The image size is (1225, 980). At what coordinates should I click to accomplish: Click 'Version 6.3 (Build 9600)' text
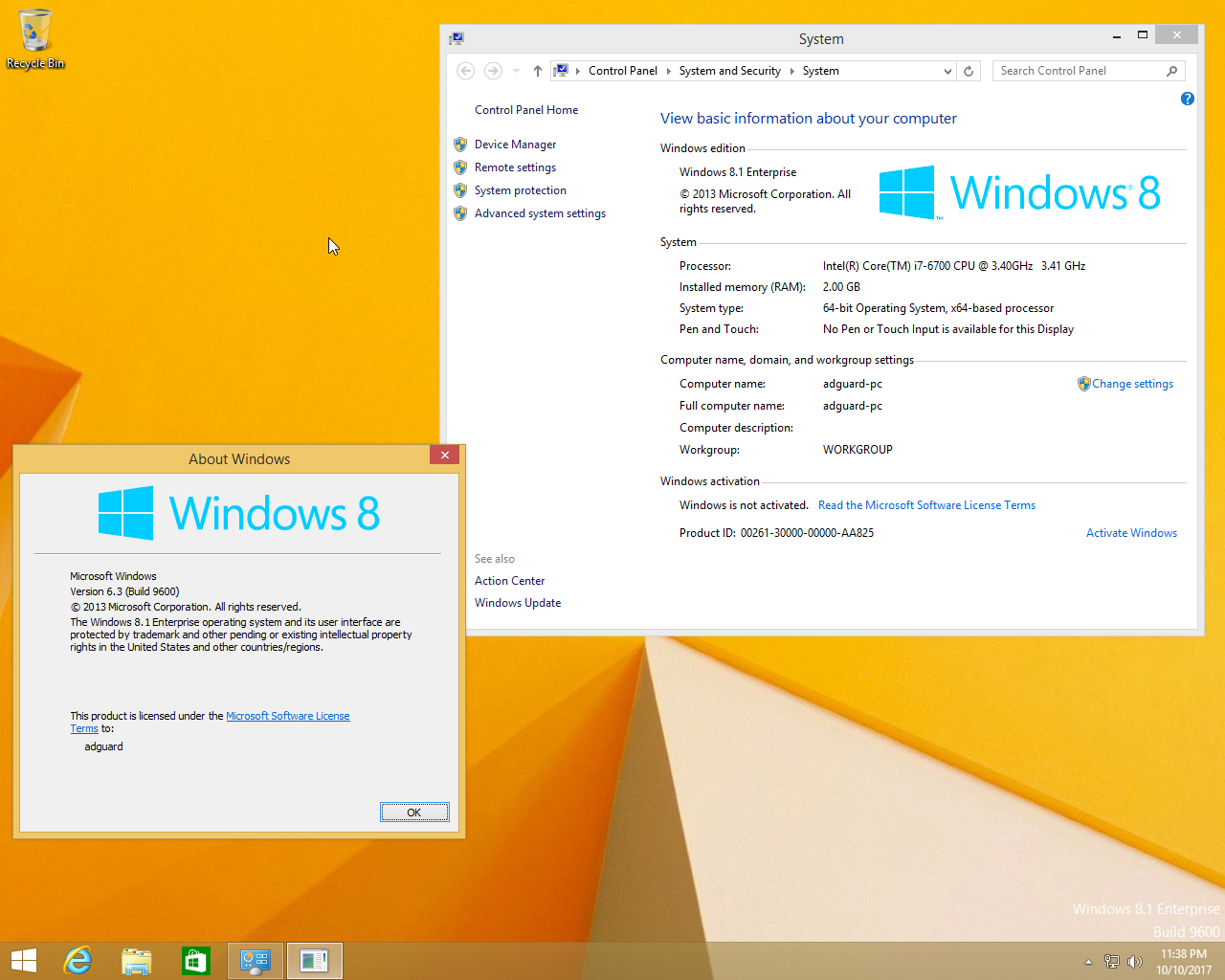point(124,591)
